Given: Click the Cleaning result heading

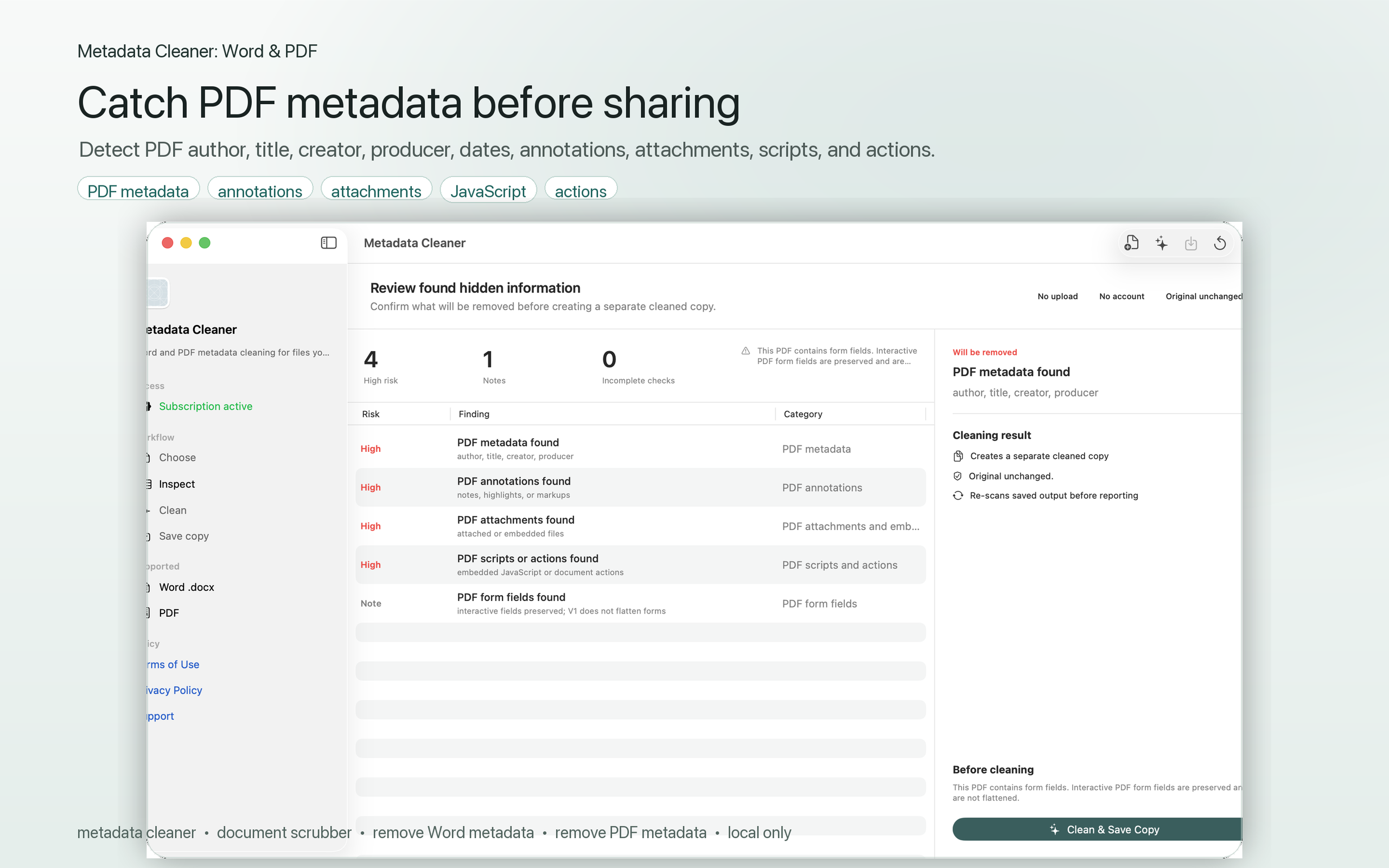Looking at the screenshot, I should [x=992, y=435].
